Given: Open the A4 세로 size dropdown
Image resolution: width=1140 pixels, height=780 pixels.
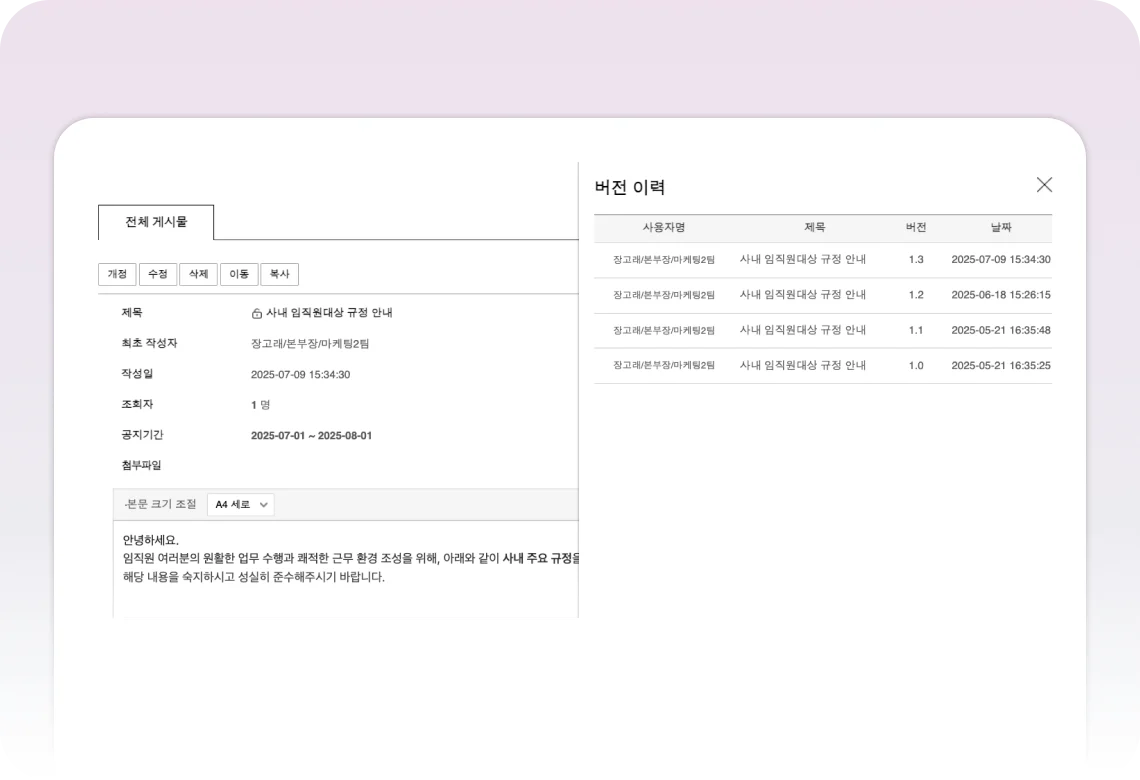Looking at the screenshot, I should tap(240, 505).
